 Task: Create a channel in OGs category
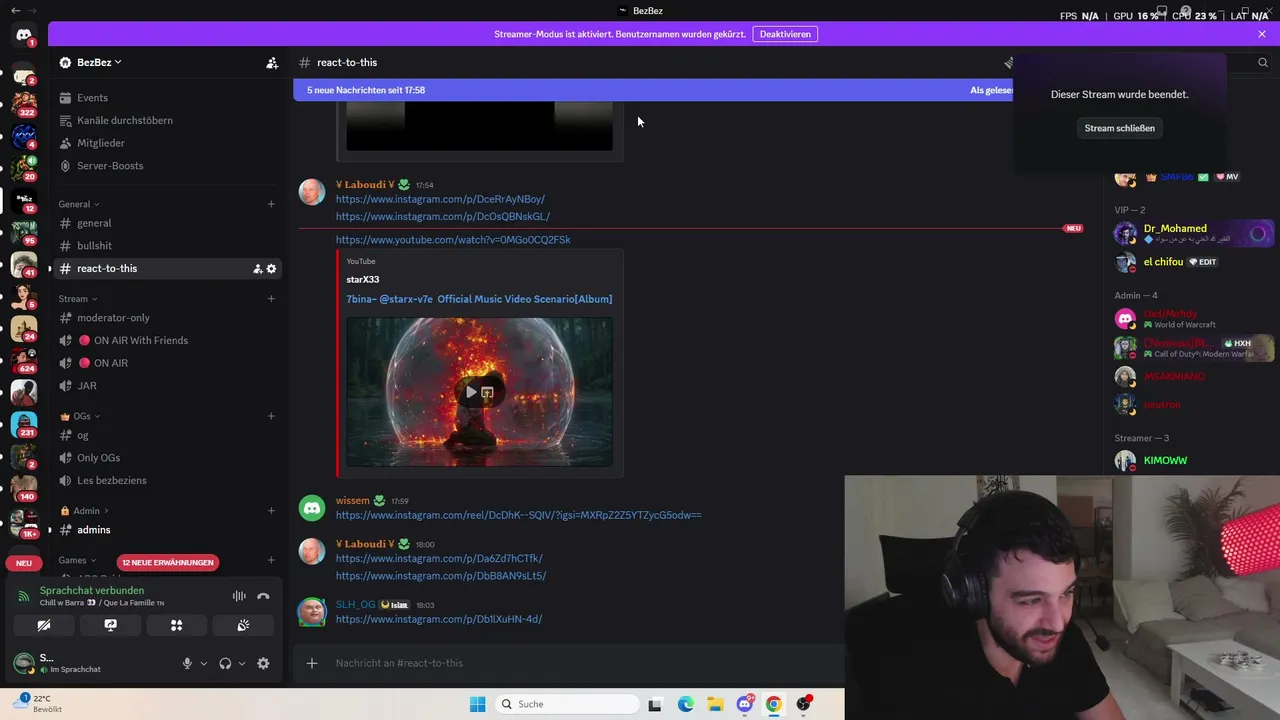point(271,416)
